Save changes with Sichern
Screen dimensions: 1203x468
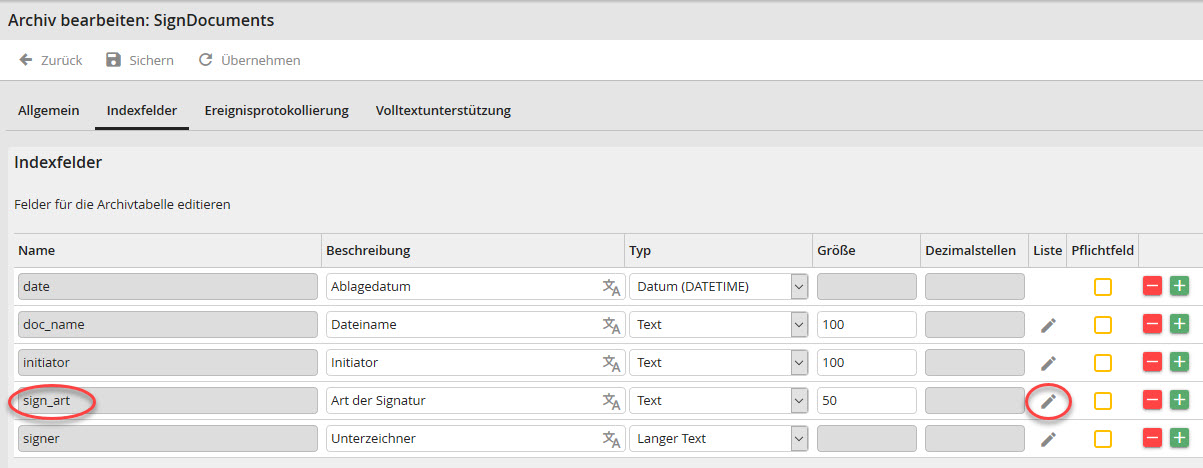140,60
